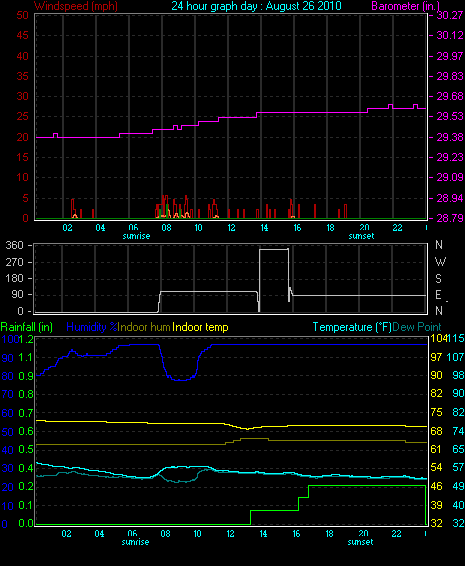Image resolution: width=465 pixels, height=566 pixels.
Task: Click the yellow 46 indoor temp axis value
Action: pyautogui.click(x=436, y=486)
